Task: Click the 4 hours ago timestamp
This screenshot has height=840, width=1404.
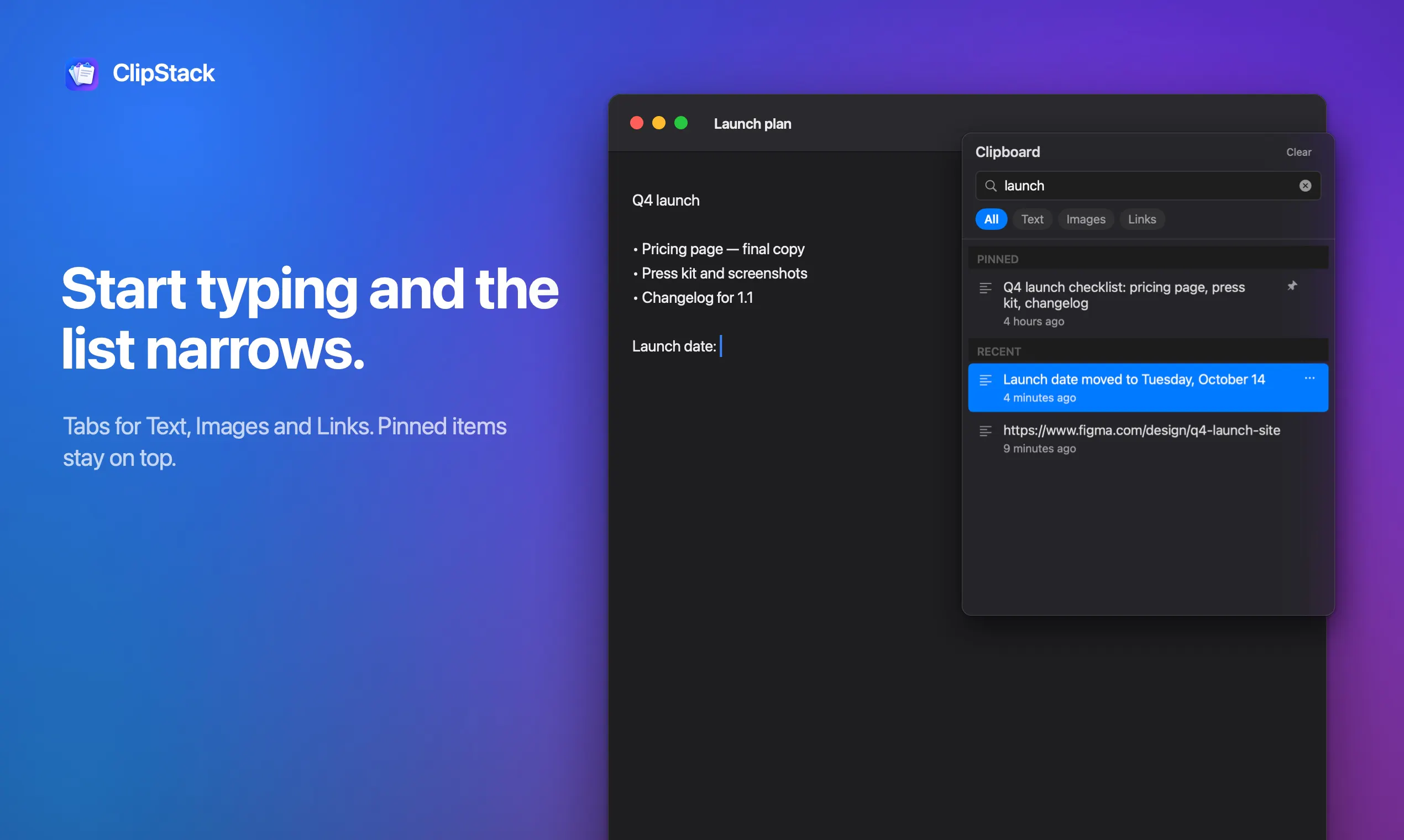Action: click(x=1033, y=322)
